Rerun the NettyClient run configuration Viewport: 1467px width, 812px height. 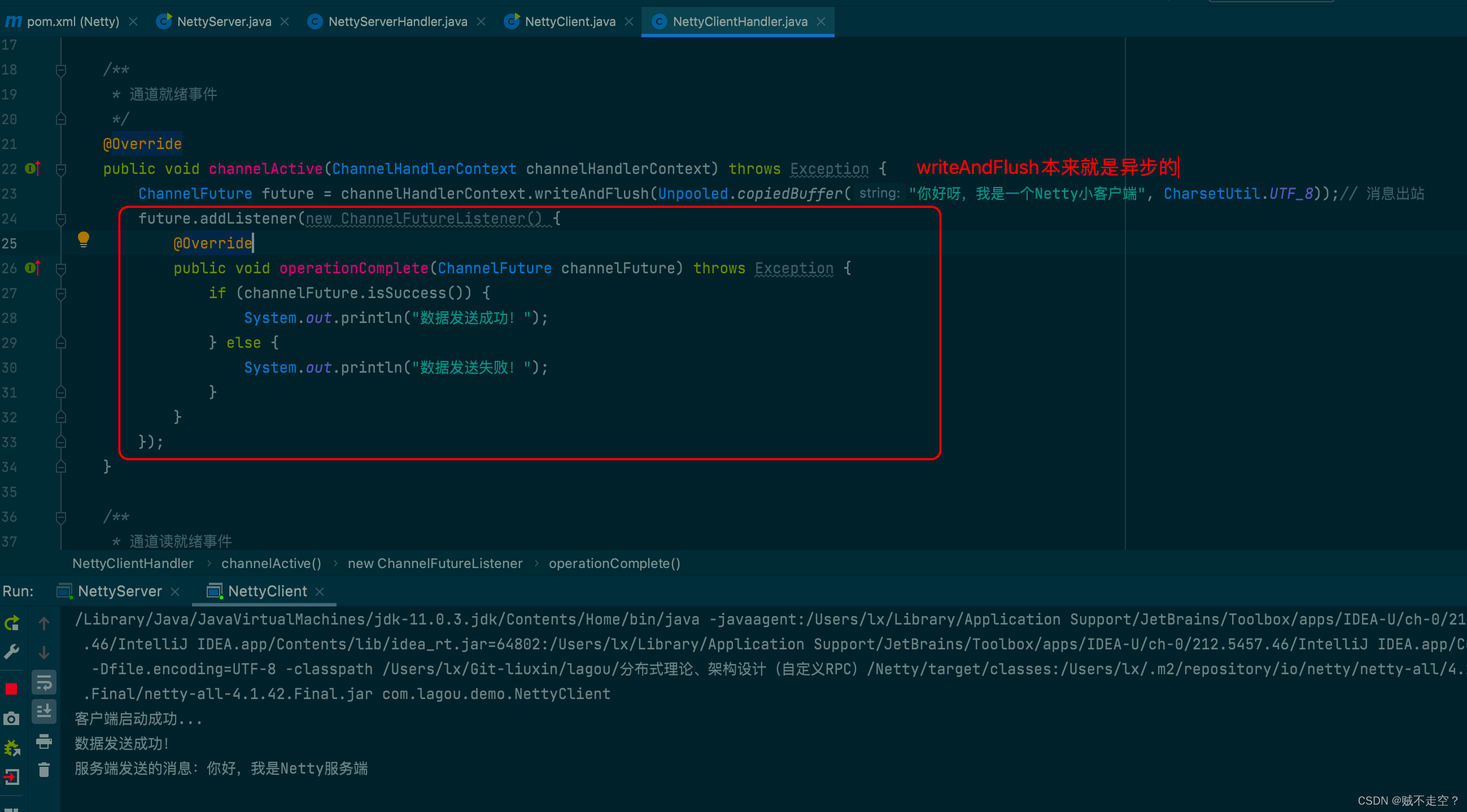12,623
